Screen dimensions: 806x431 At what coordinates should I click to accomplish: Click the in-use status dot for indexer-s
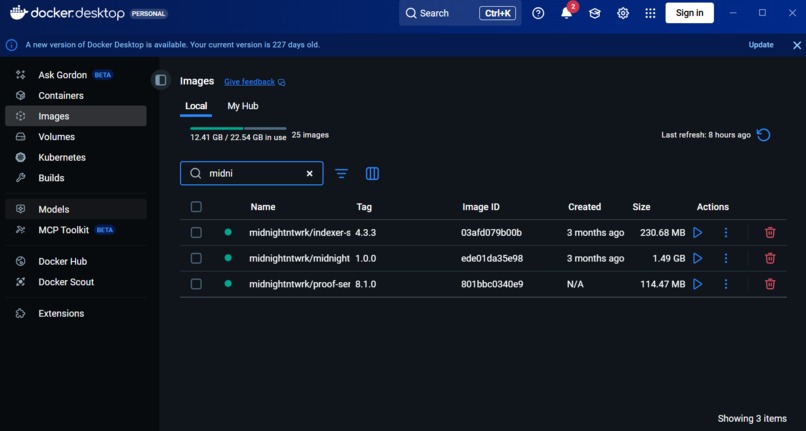click(228, 232)
